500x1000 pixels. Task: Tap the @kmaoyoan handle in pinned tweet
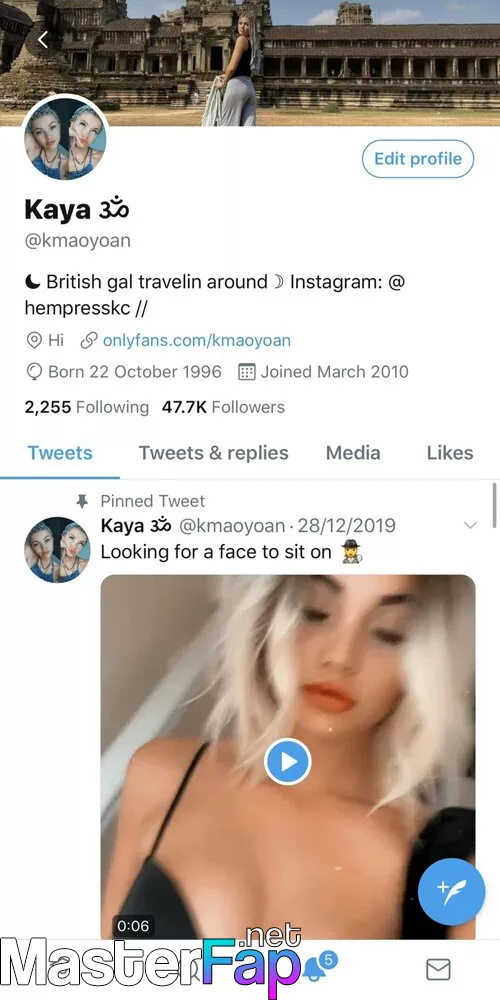[232, 526]
